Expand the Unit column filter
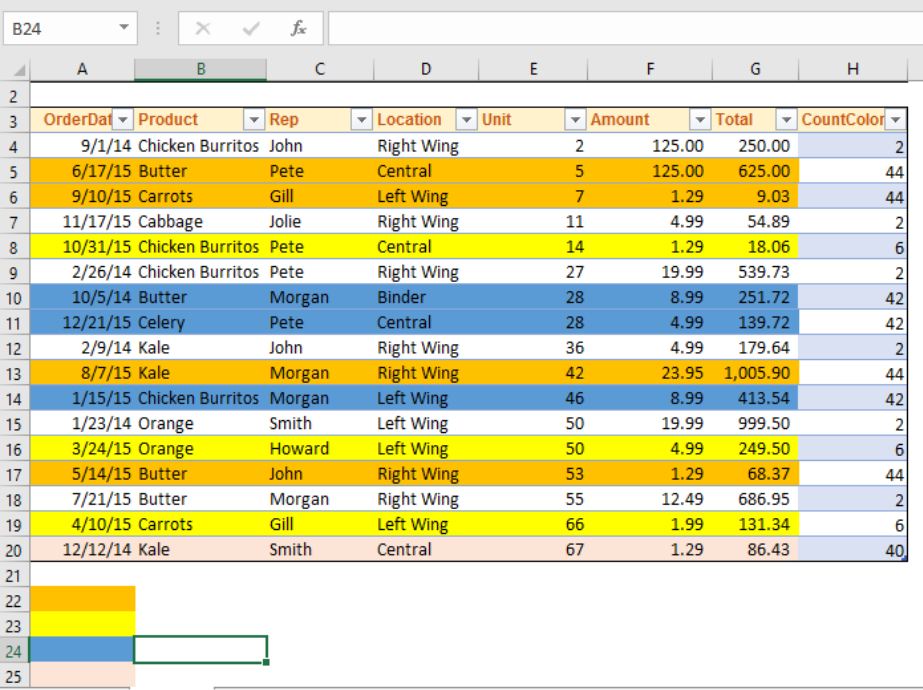The image size is (923, 690). coord(575,120)
